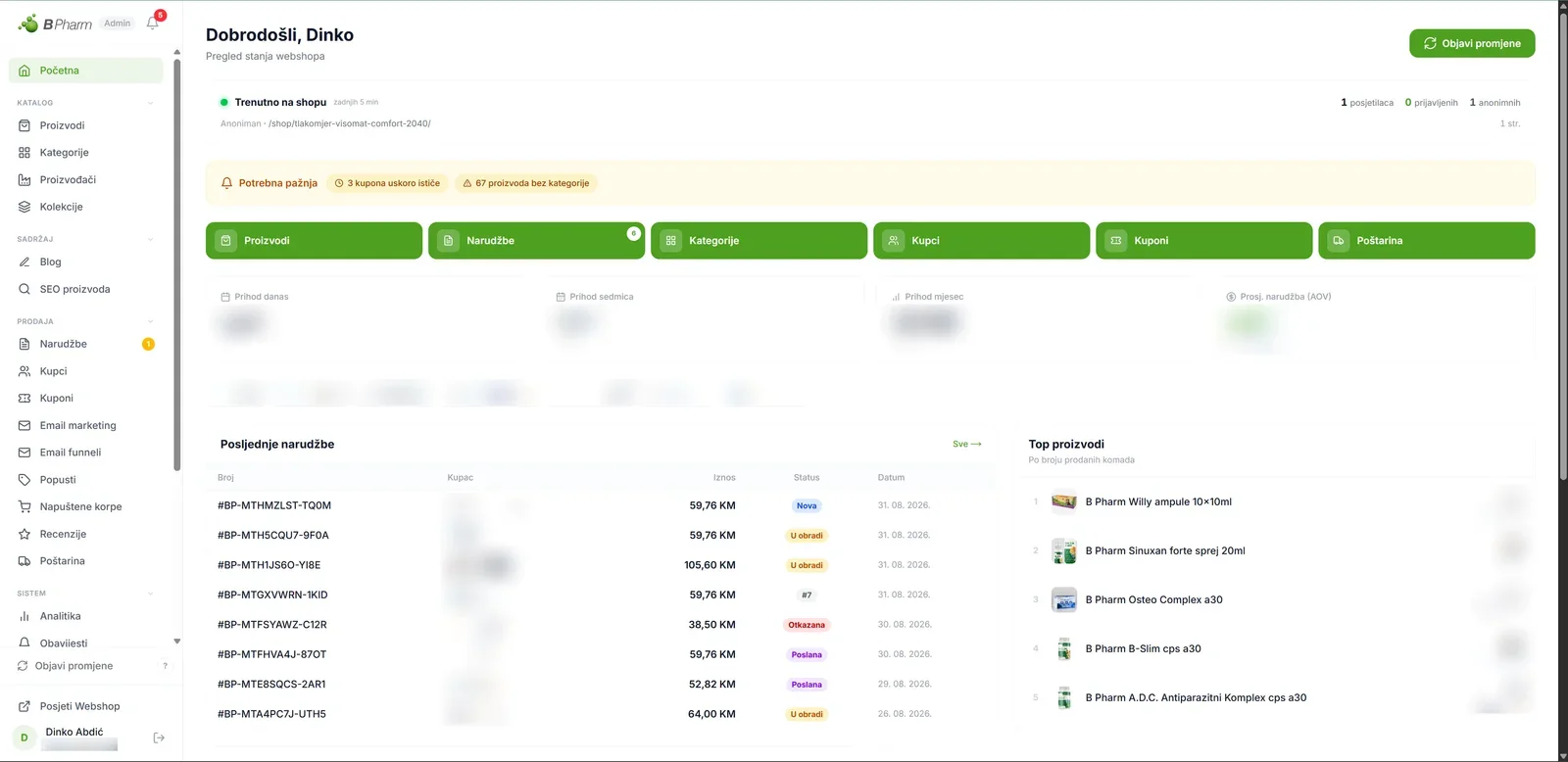Open the Kupci green shortcut tile
This screenshot has height=762, width=1568.
pyautogui.click(x=981, y=241)
